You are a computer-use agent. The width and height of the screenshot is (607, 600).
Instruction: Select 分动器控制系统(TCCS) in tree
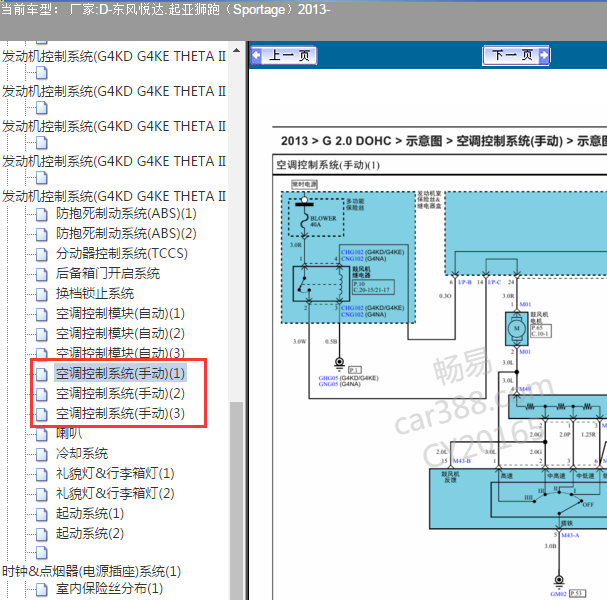122,253
